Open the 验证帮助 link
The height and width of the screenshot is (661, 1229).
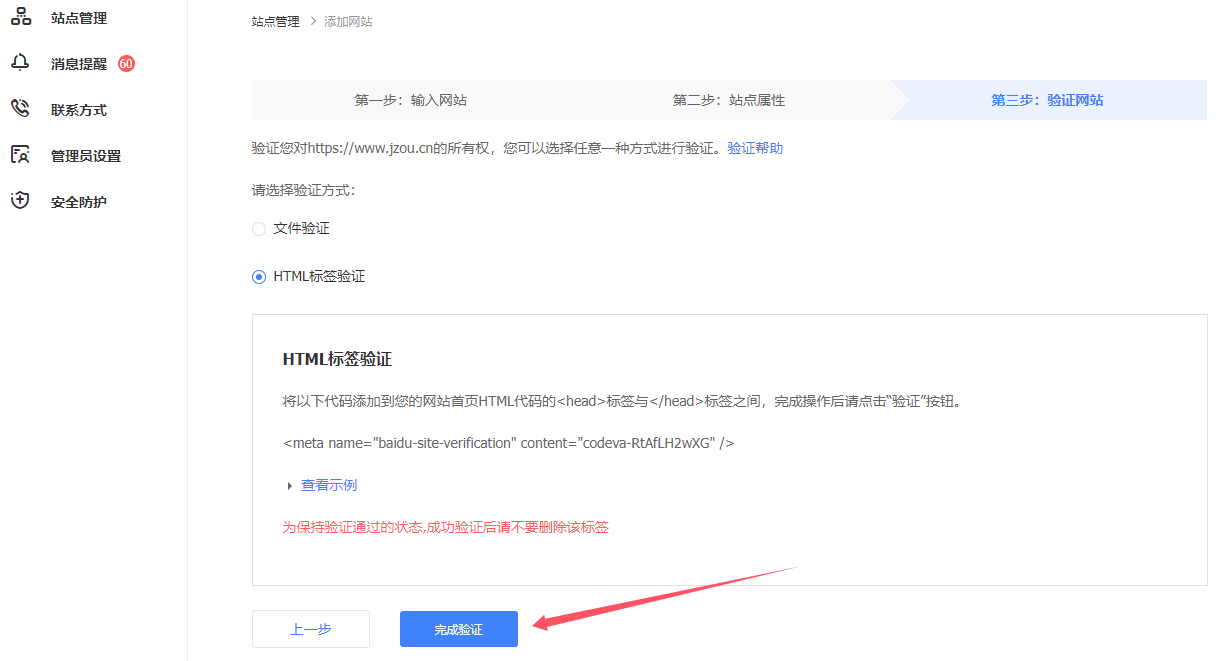755,148
